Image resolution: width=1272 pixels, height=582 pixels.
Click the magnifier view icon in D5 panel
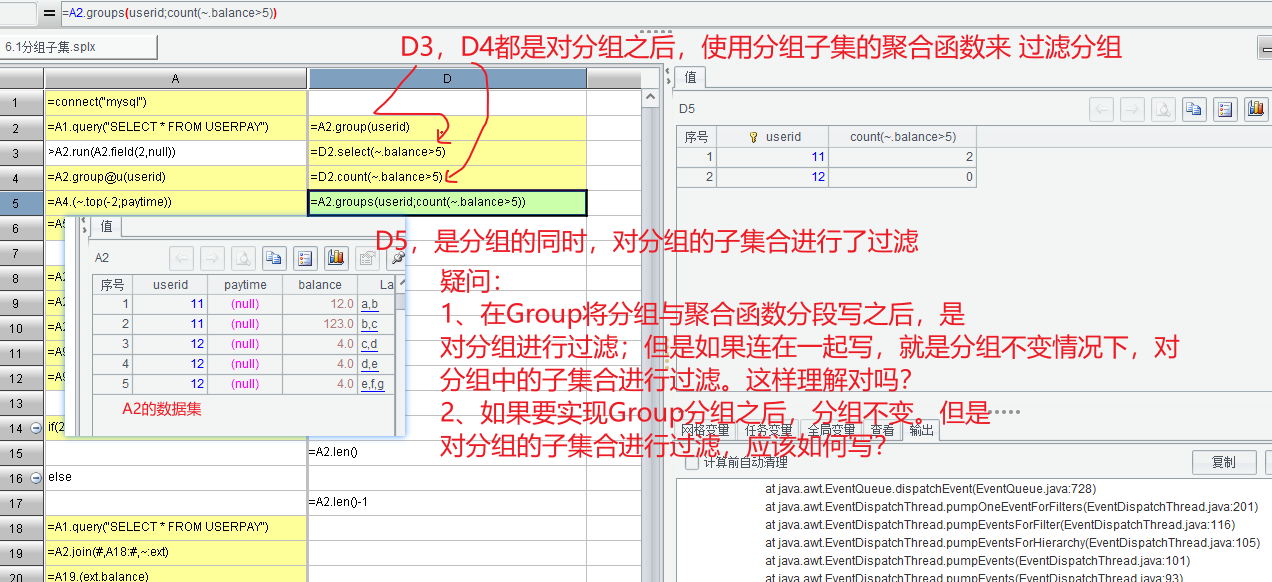point(1163,109)
